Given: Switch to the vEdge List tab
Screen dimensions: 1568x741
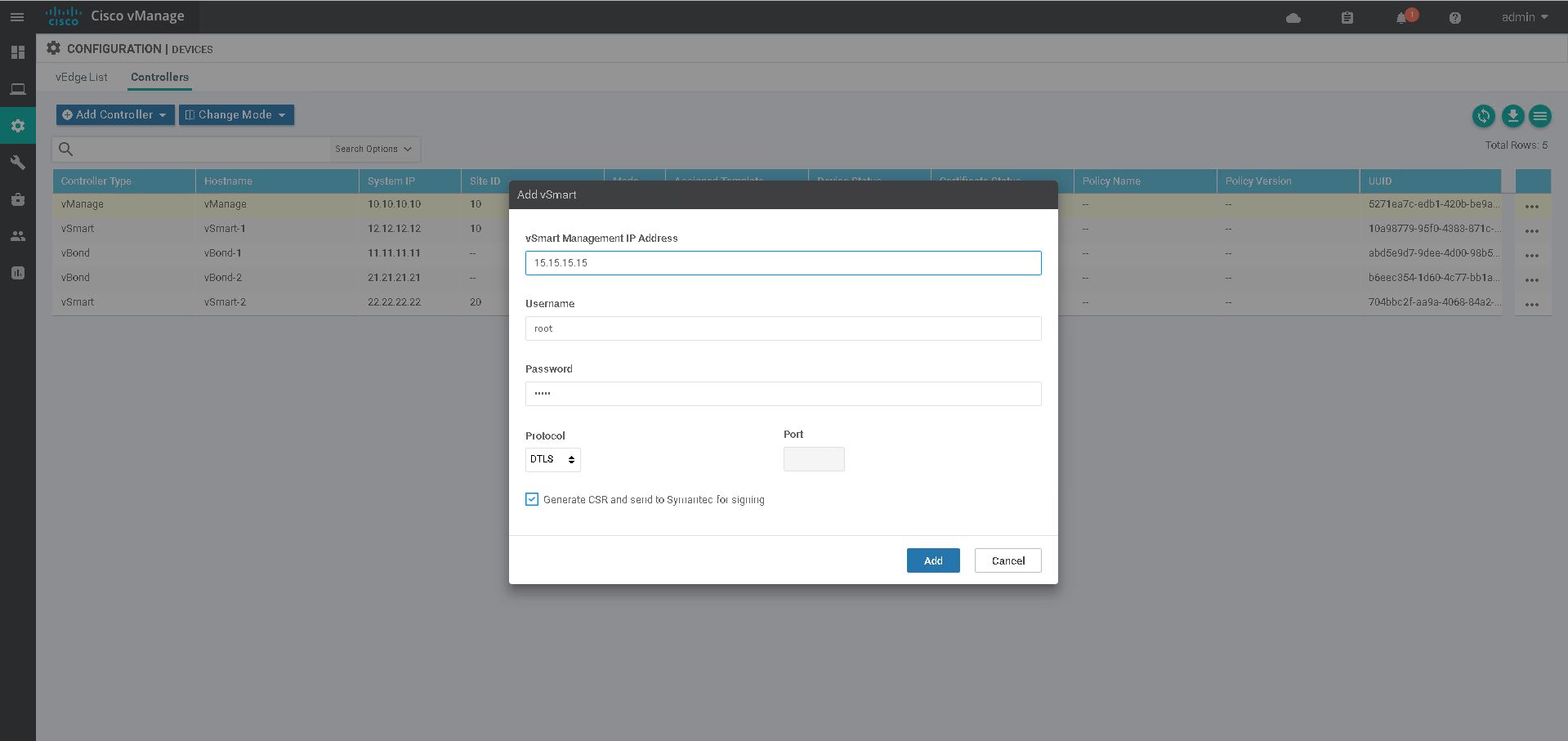Looking at the screenshot, I should [x=82, y=77].
